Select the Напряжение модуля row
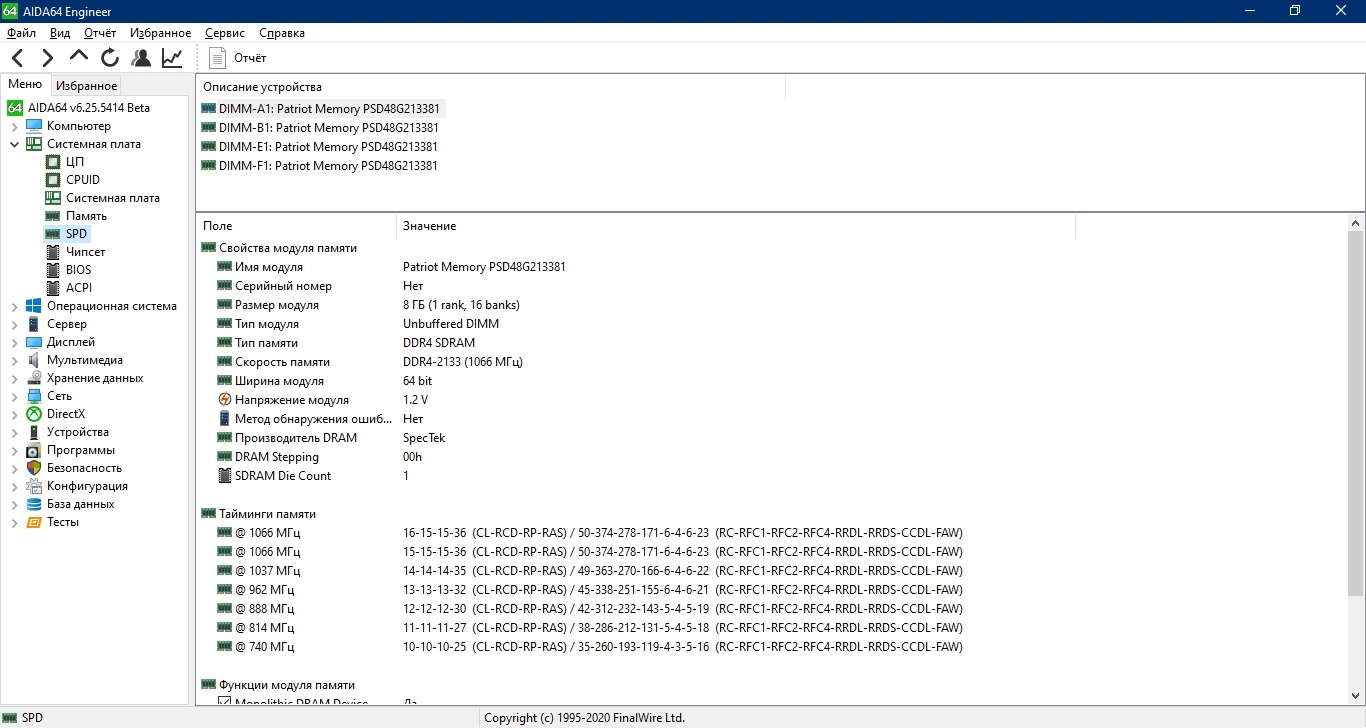 (635, 400)
